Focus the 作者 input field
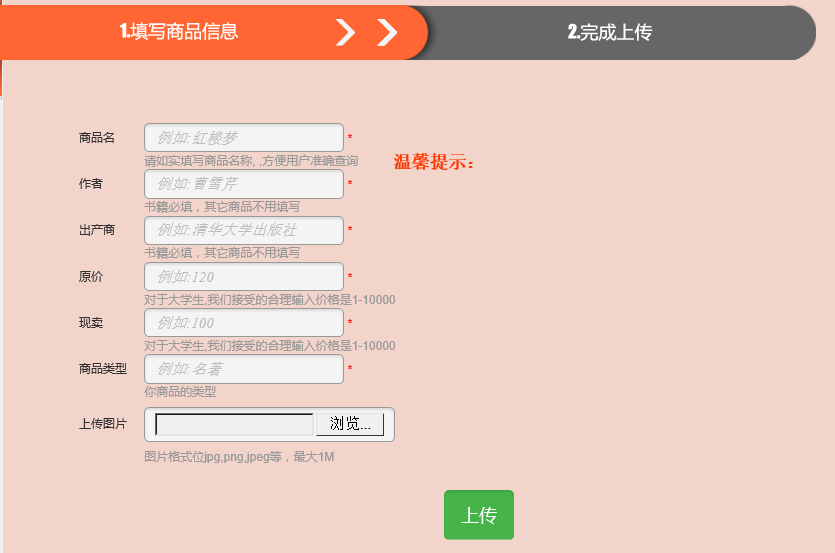Screen dimensions: 835x553 coord(244,184)
